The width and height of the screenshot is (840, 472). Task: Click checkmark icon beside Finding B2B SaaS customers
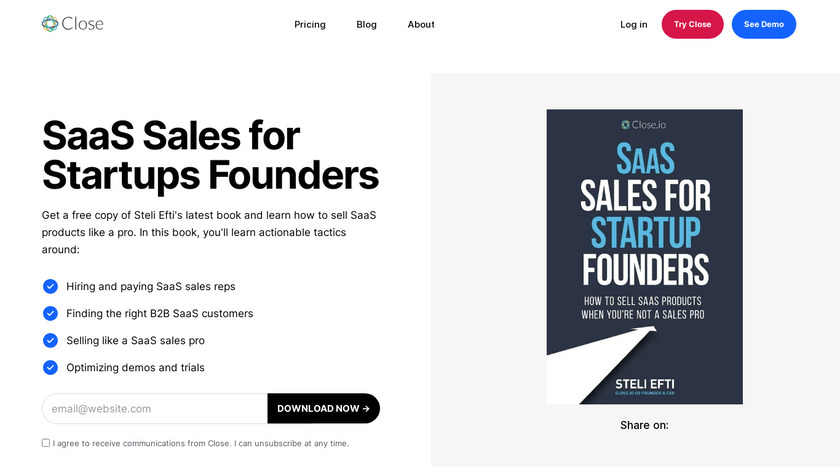pyautogui.click(x=50, y=313)
